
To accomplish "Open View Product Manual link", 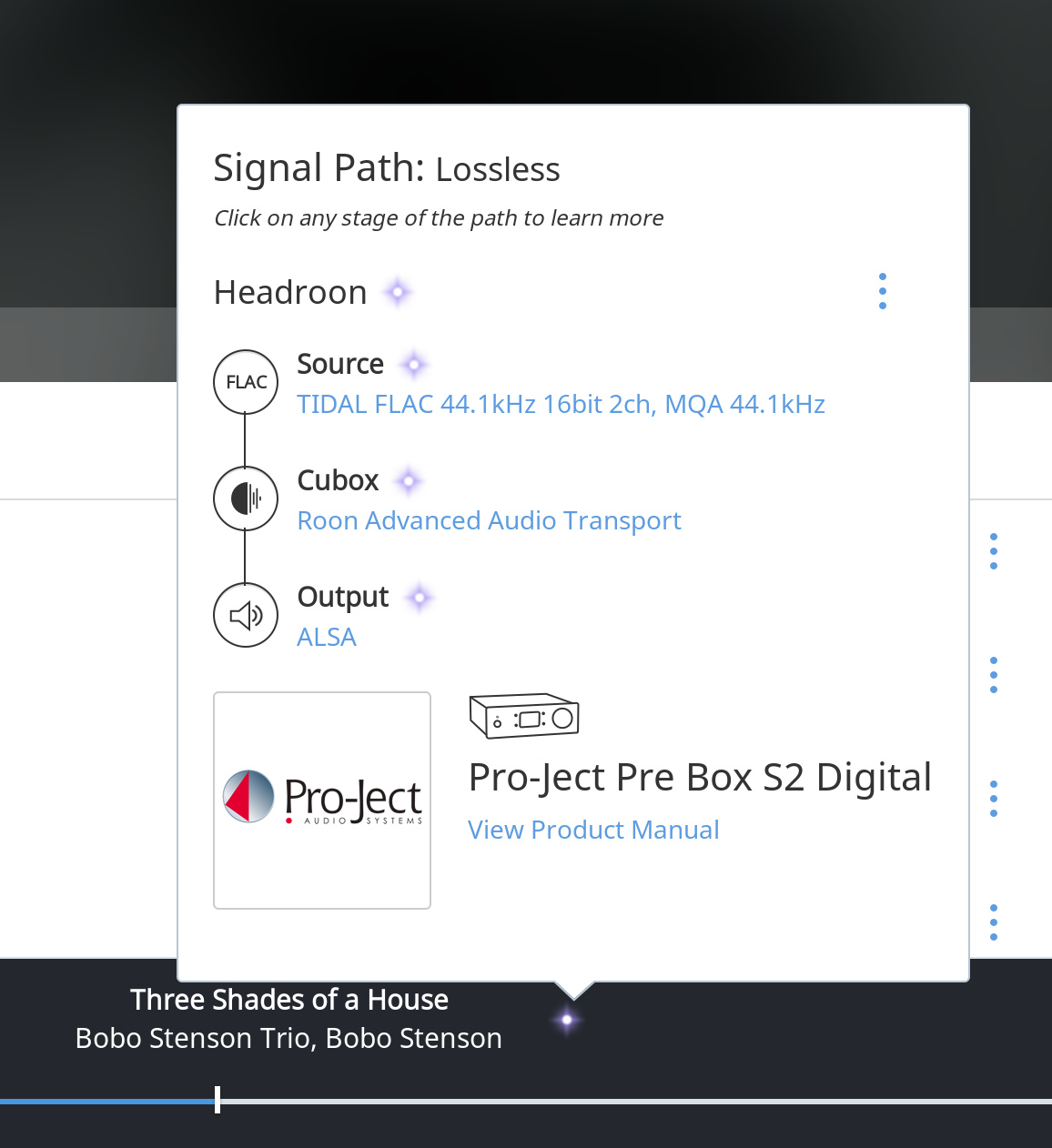I will pos(593,830).
